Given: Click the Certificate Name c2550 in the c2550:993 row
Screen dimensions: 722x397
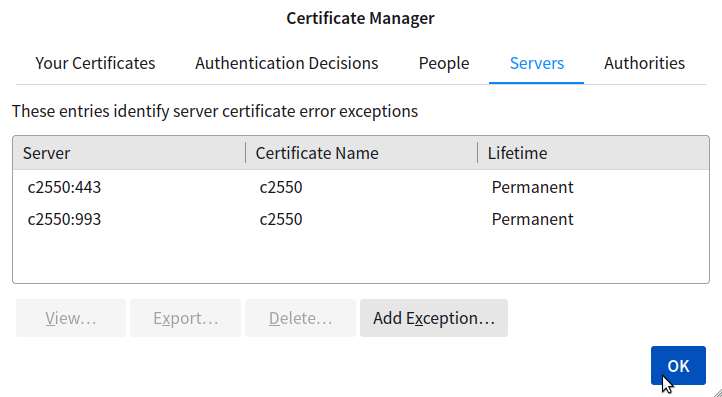Looking at the screenshot, I should tap(281, 219).
